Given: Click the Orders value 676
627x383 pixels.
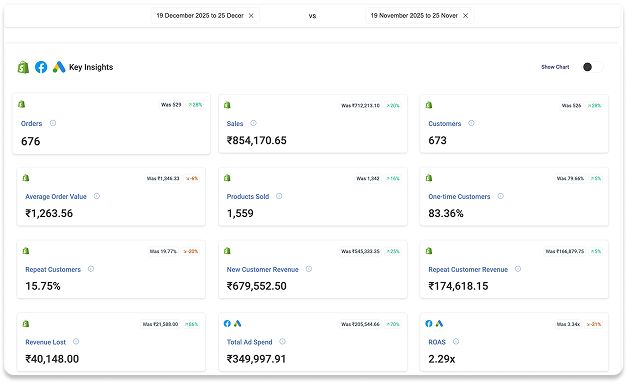Looking at the screenshot, I should pos(30,141).
